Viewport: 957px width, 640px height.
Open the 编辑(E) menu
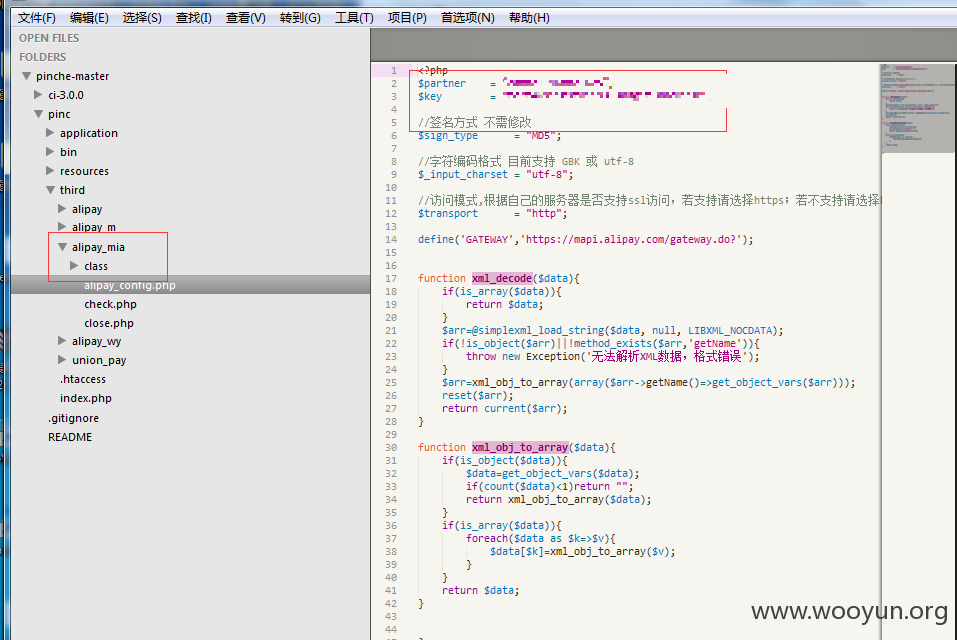pos(89,18)
